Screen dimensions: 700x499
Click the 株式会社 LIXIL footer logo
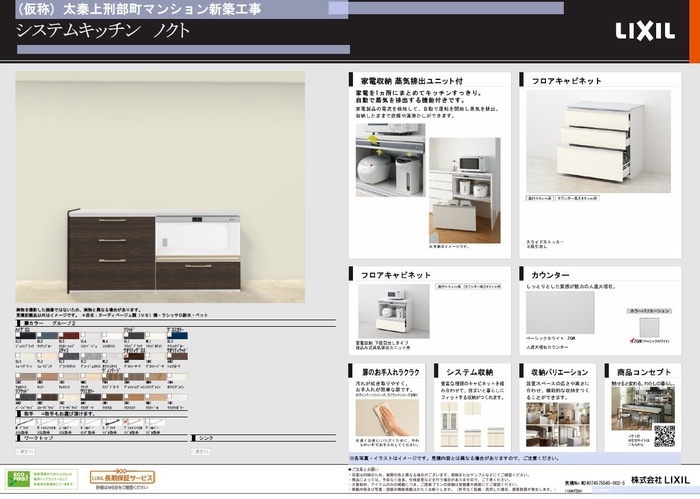[660, 480]
